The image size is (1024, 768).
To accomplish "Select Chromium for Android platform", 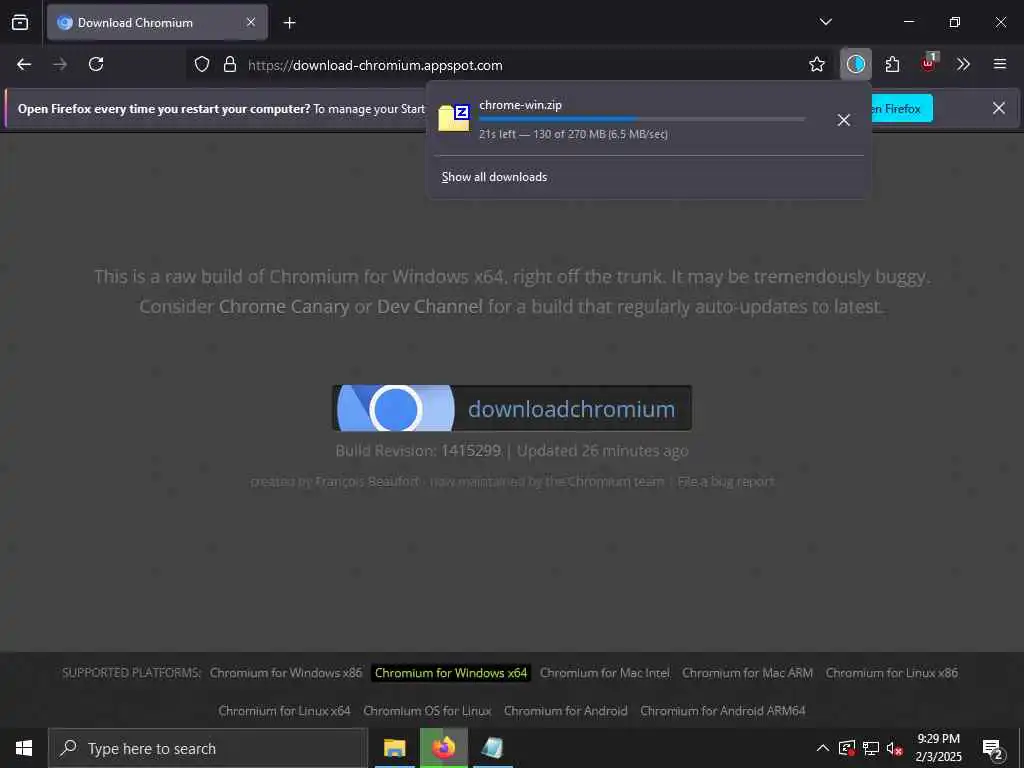I will (x=566, y=711).
